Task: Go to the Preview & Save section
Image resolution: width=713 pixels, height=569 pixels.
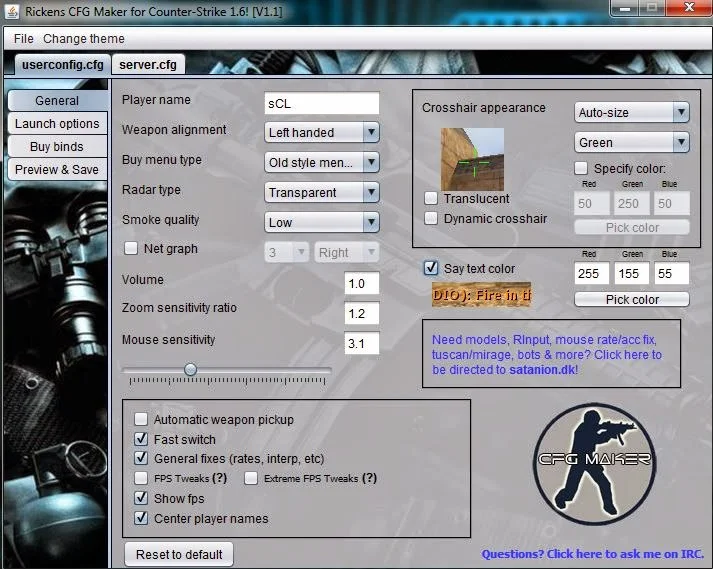Action: (x=57, y=170)
